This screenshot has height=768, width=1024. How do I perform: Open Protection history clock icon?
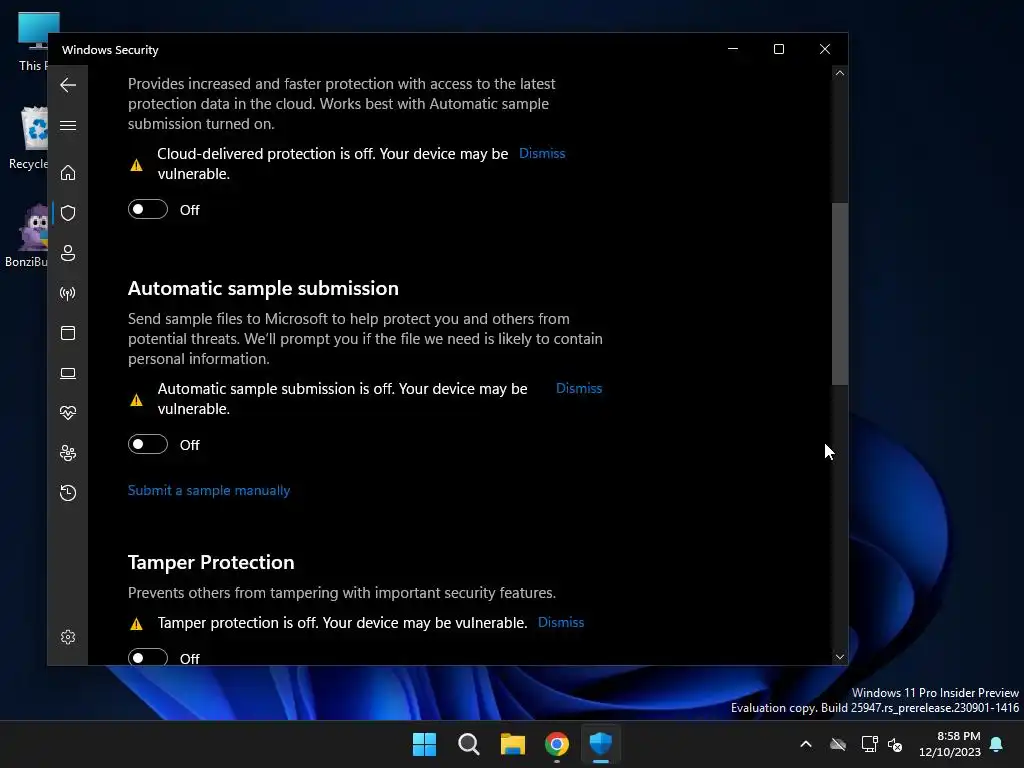(68, 492)
